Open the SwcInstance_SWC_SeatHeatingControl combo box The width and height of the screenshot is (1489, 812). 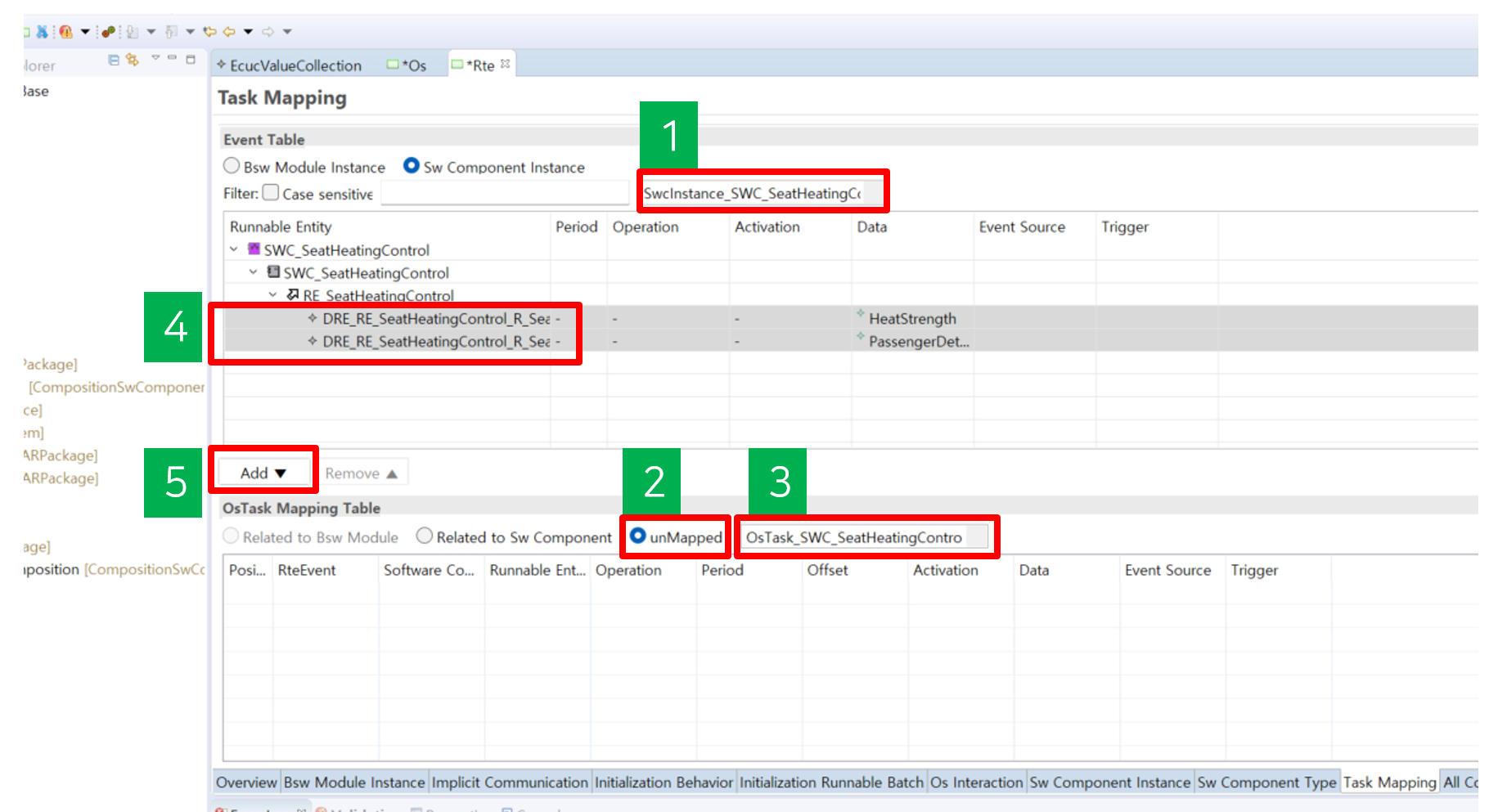873,194
